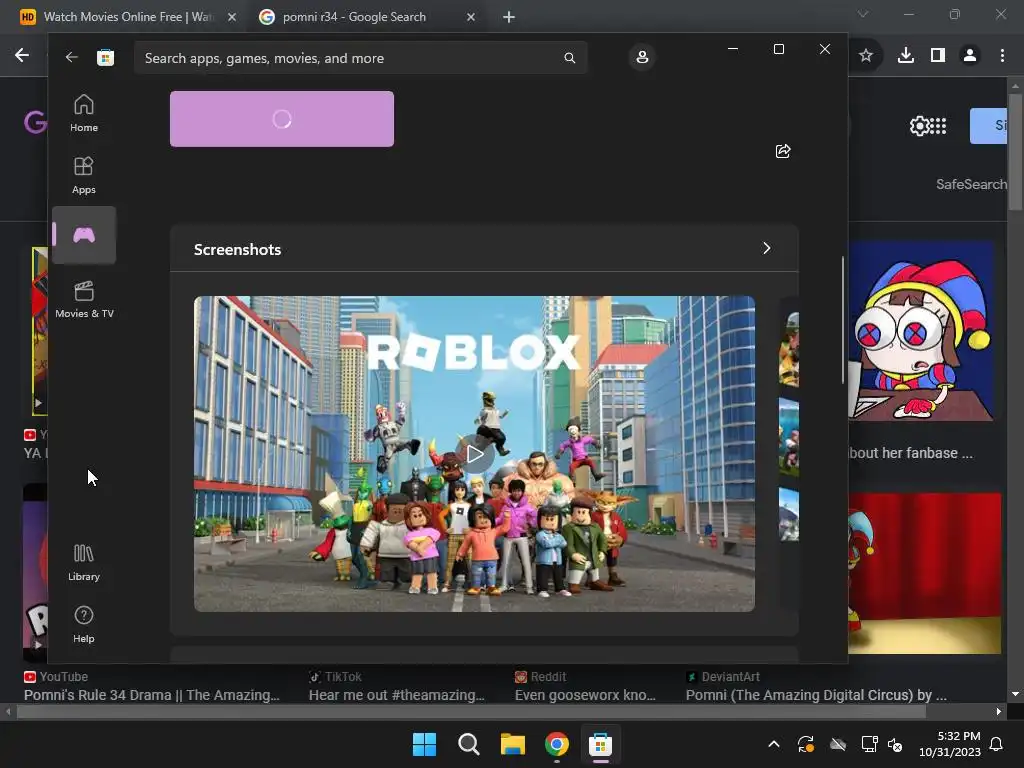Click Chrome icon in taskbar
Viewport: 1024px width, 768px height.
(x=556, y=744)
